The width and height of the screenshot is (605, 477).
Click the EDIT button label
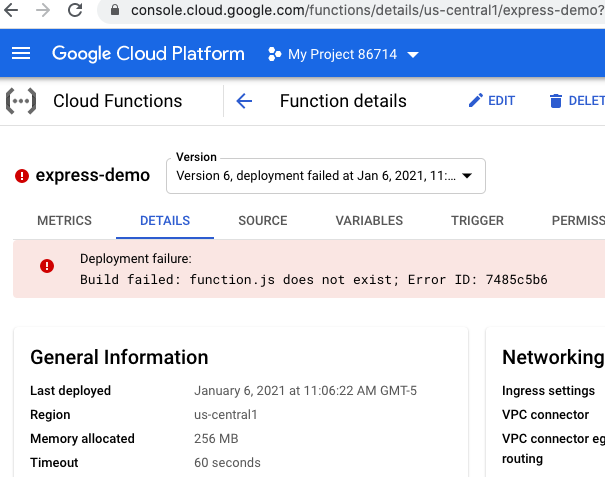501,101
